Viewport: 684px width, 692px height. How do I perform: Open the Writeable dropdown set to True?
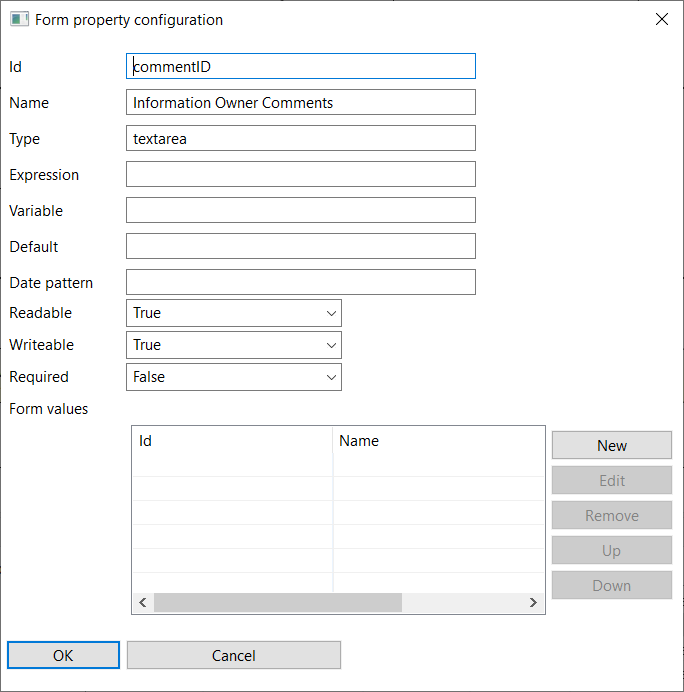tap(234, 345)
